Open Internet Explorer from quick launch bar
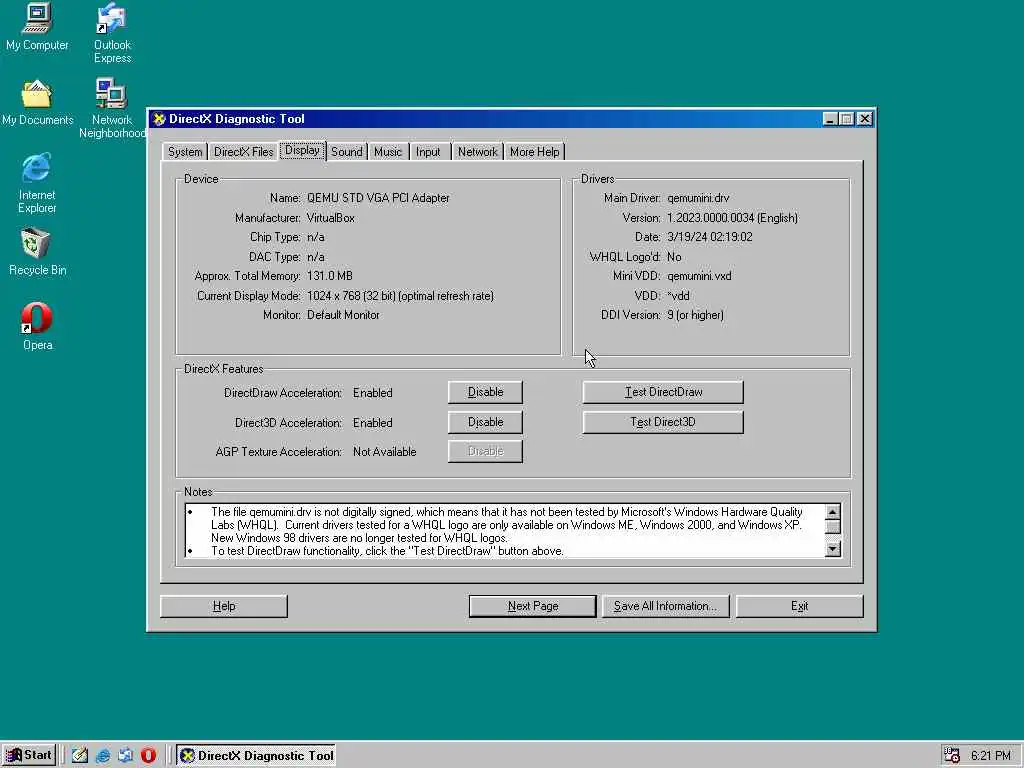Image resolution: width=1024 pixels, height=768 pixels. (103, 755)
